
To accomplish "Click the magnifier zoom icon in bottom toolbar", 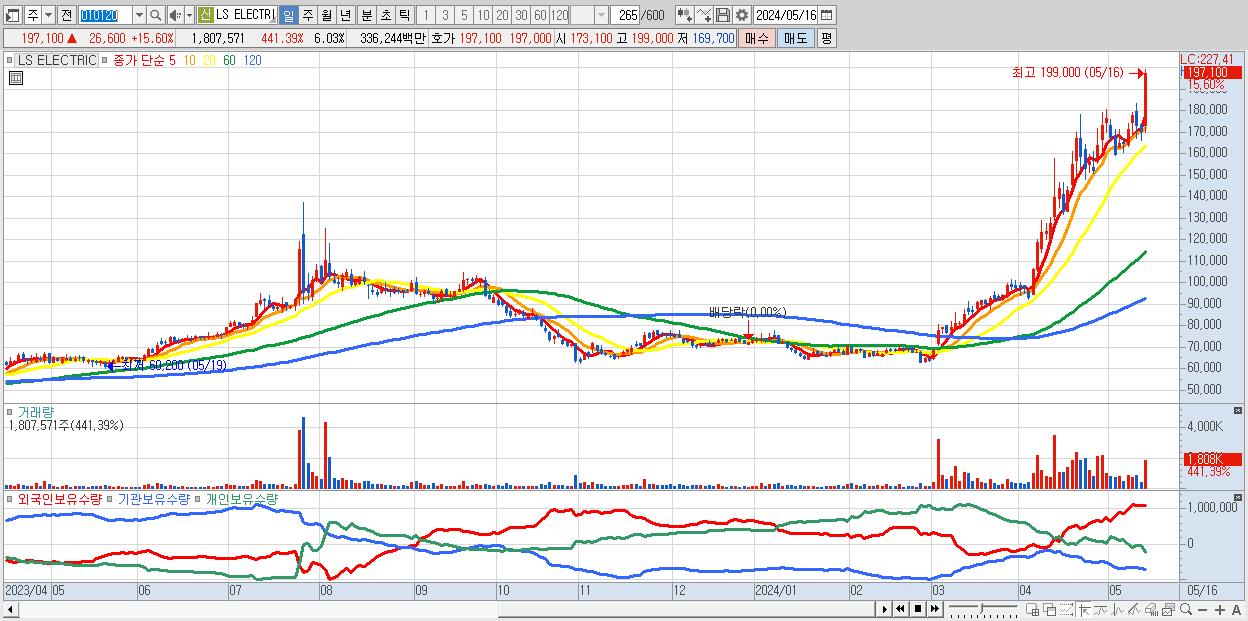I will (1185, 610).
